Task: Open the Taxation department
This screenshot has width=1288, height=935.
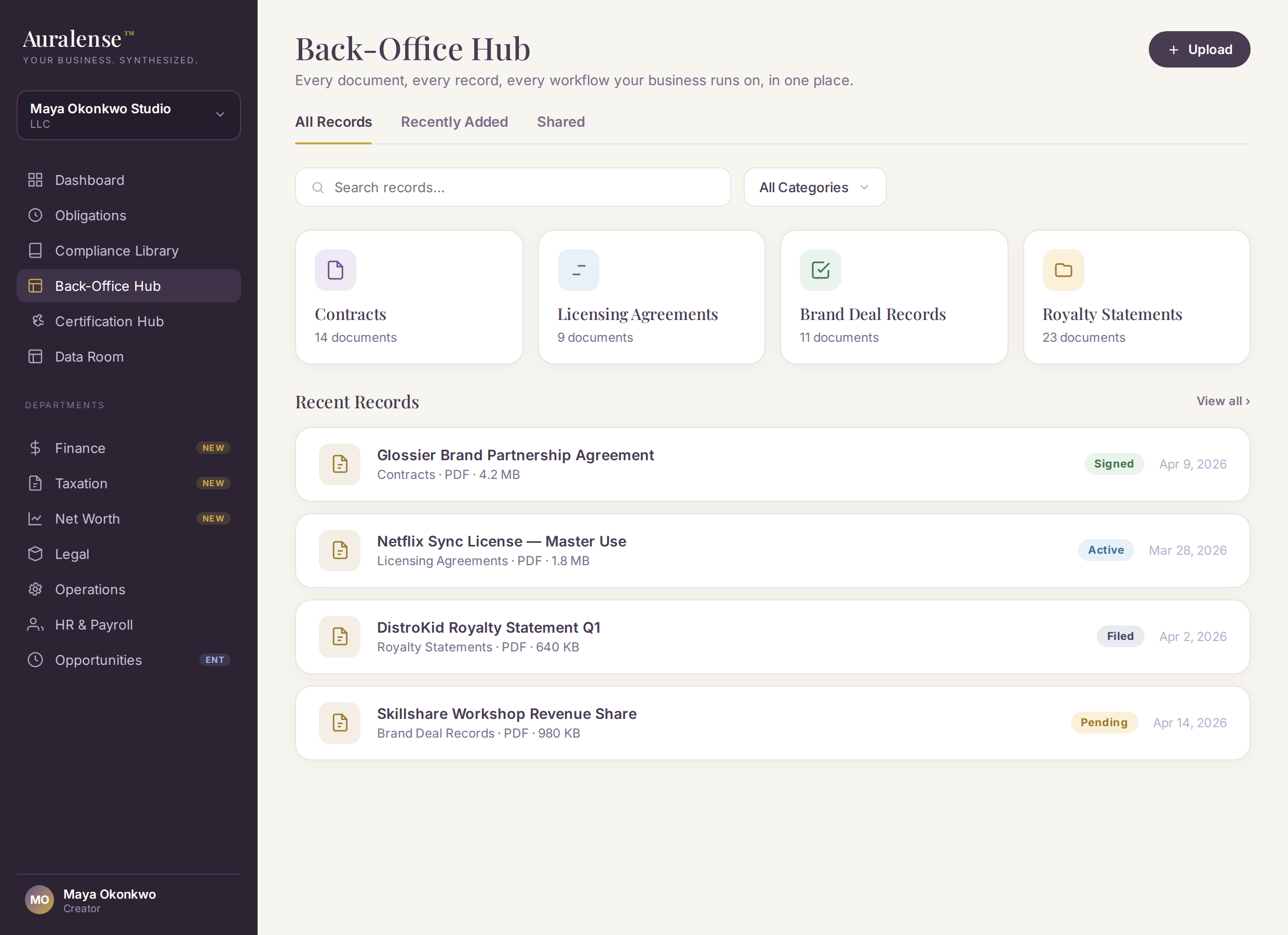Action: (x=129, y=484)
